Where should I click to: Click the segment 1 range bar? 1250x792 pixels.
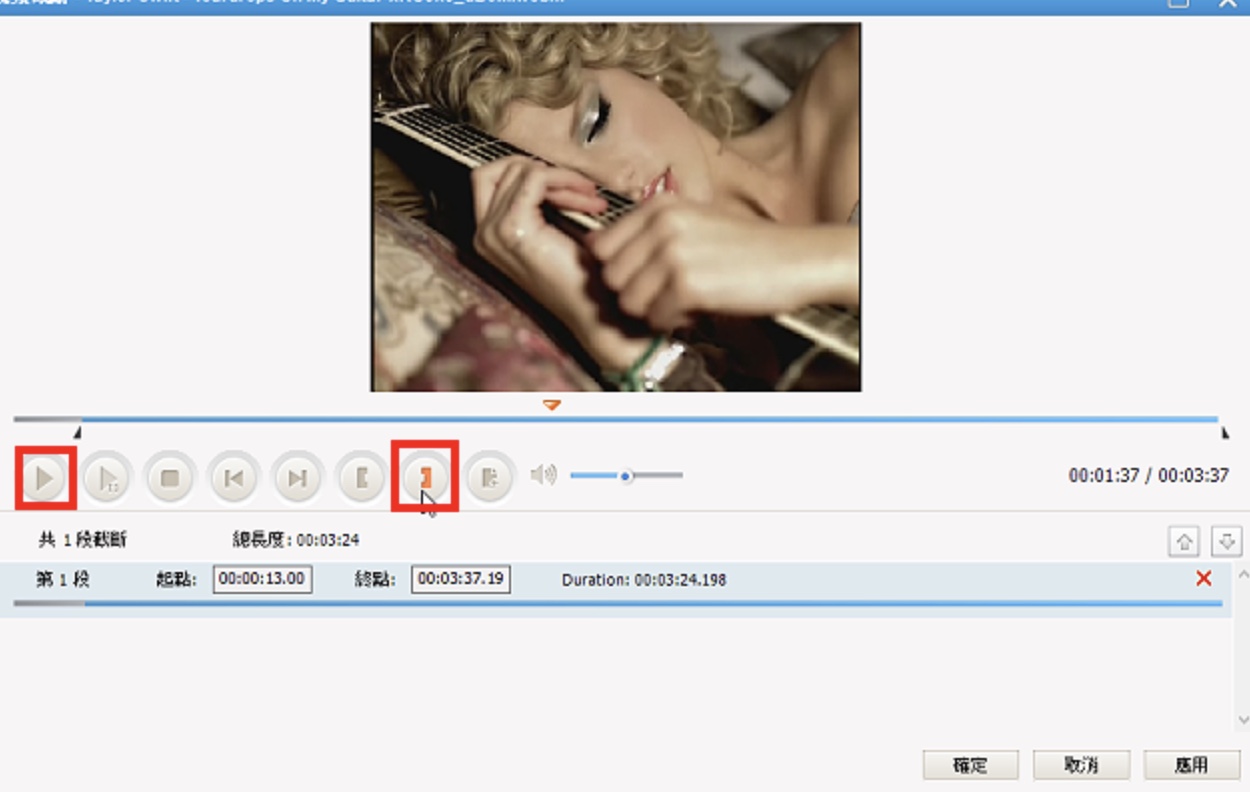click(618, 604)
